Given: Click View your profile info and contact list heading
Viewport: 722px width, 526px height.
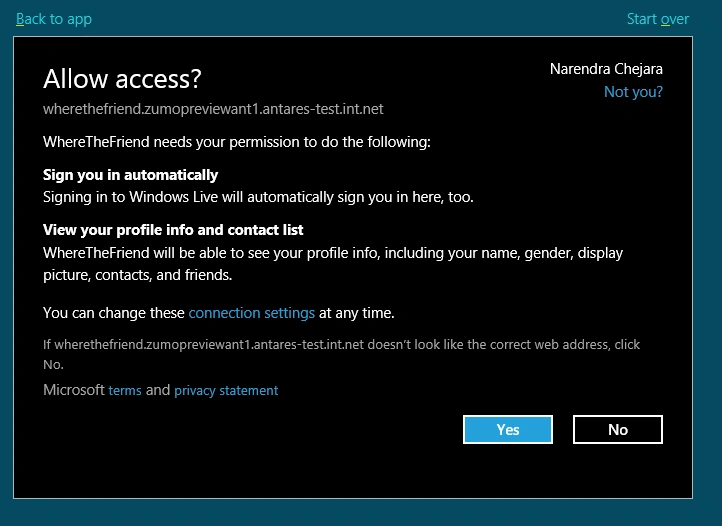Looking at the screenshot, I should pyautogui.click(x=173, y=230).
